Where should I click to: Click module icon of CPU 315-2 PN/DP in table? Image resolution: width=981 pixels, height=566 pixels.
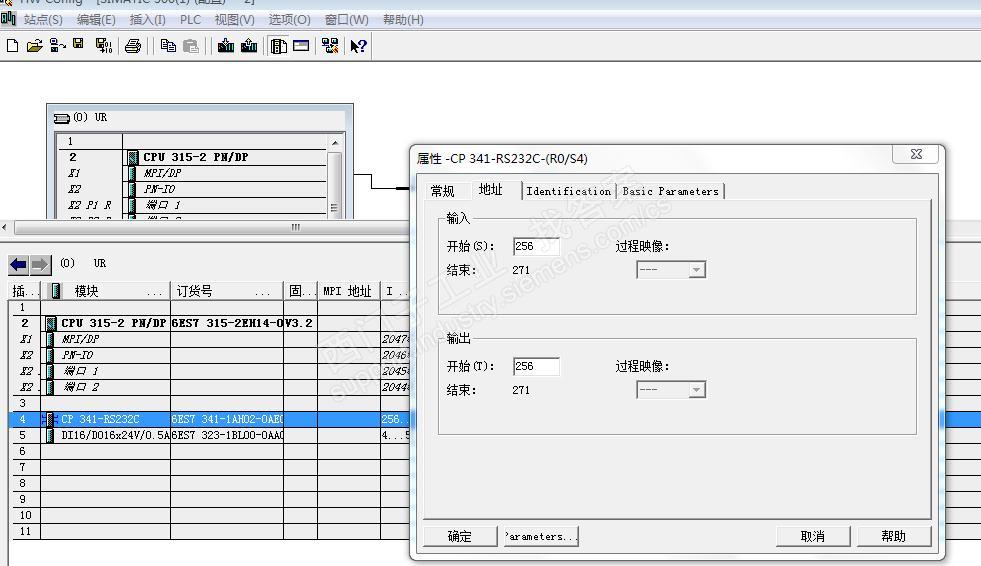[x=51, y=323]
